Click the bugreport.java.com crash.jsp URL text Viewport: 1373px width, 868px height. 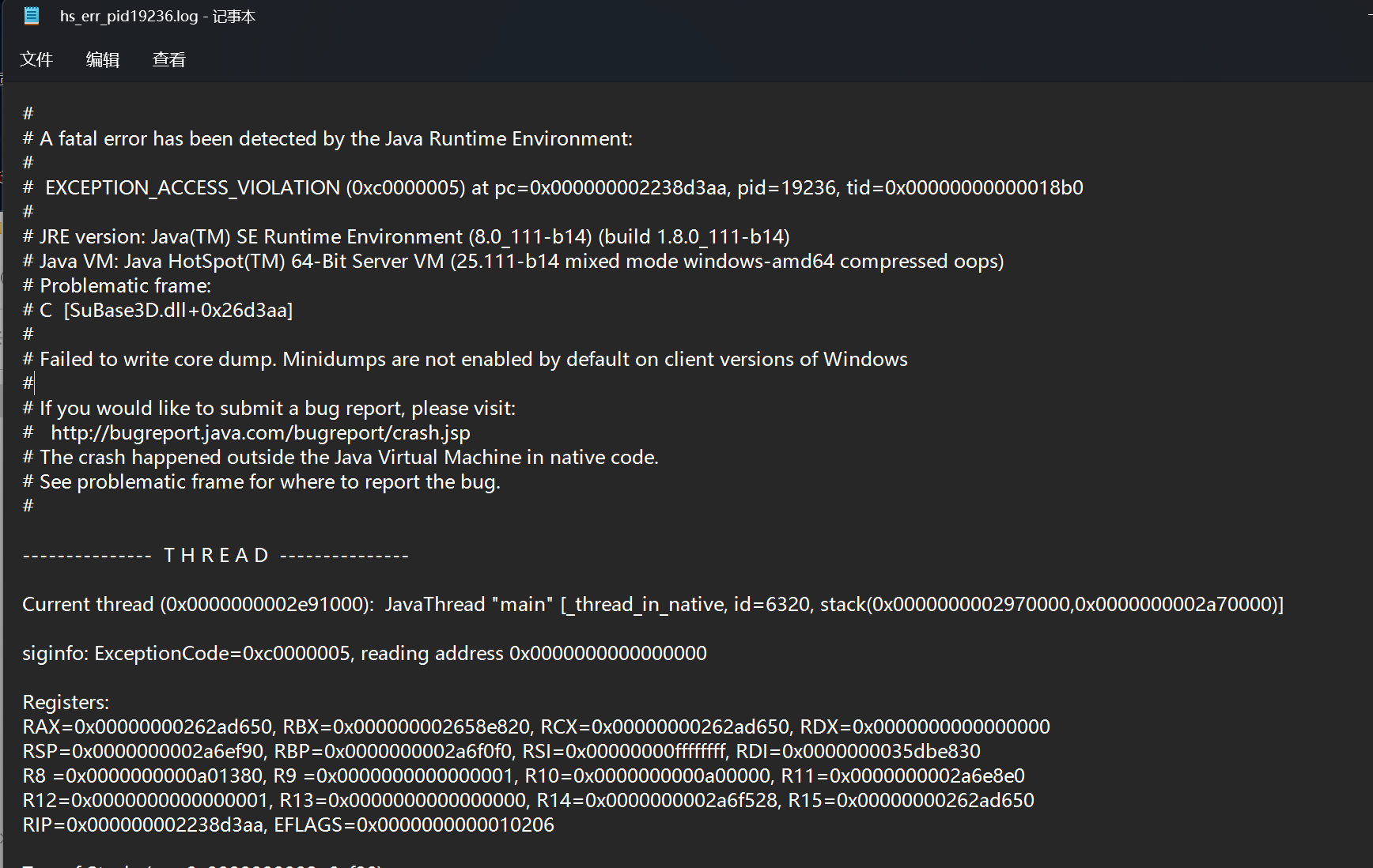(x=260, y=432)
